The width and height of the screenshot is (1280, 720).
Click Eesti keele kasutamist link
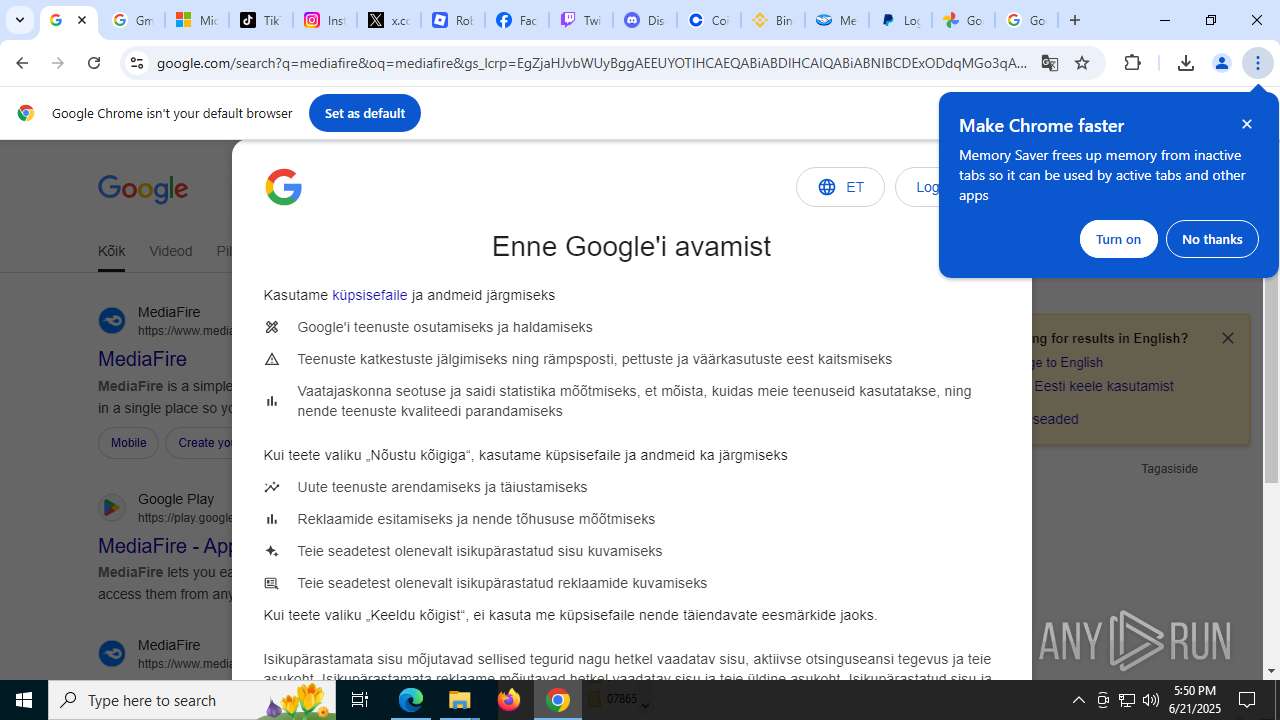pos(1104,386)
